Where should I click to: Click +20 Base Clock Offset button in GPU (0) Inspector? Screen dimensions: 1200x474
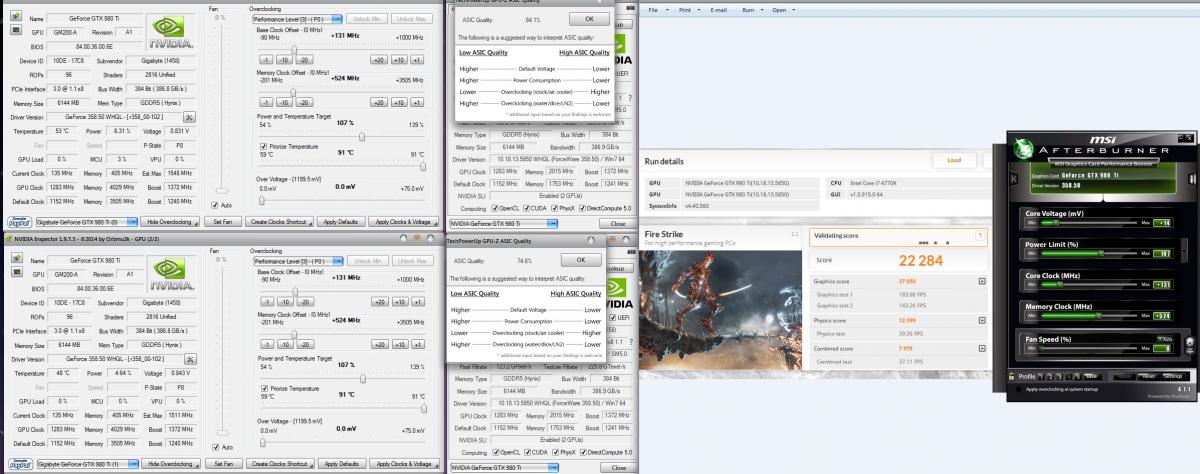click(x=379, y=60)
